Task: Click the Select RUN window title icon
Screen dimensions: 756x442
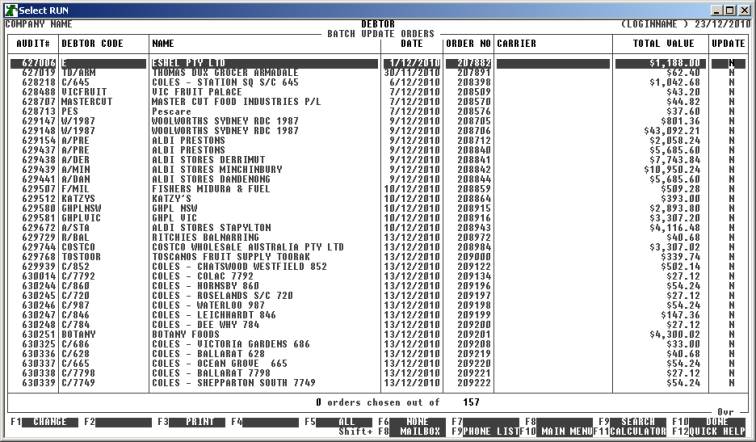Action: pos(10,10)
